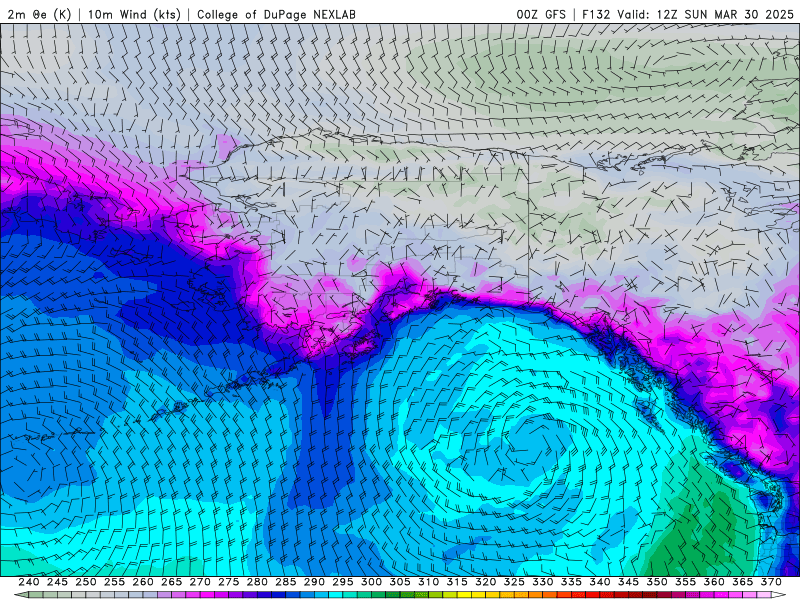This screenshot has width=800, height=600.
Task: Click the 240 value on the color scale
Action: pyautogui.click(x=29, y=582)
